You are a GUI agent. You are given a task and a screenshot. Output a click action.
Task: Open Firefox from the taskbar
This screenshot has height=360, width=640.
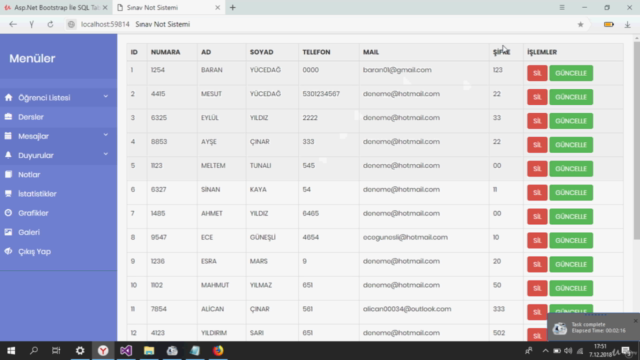[x=218, y=351]
